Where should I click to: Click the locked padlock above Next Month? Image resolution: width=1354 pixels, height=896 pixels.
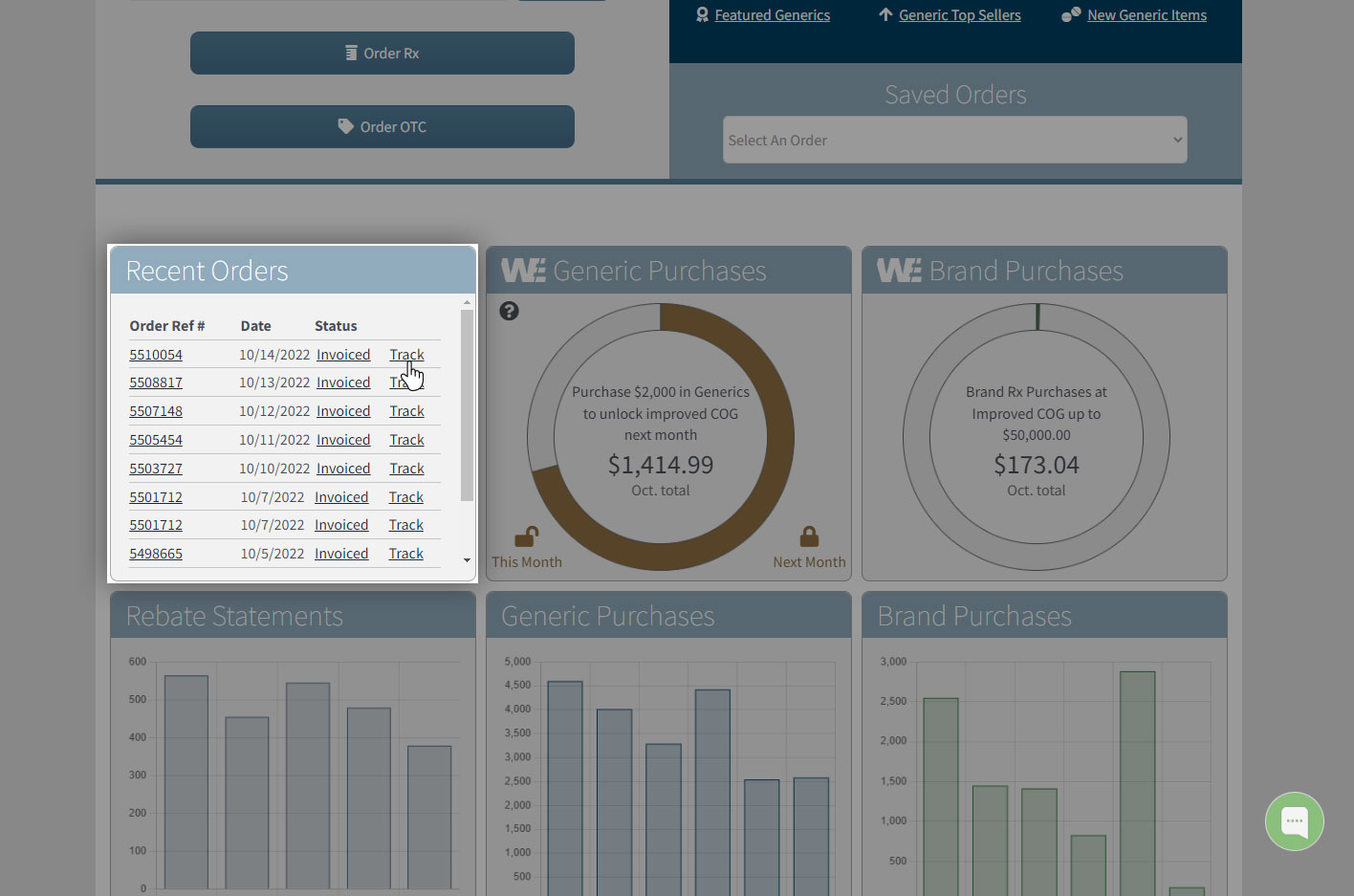809,535
